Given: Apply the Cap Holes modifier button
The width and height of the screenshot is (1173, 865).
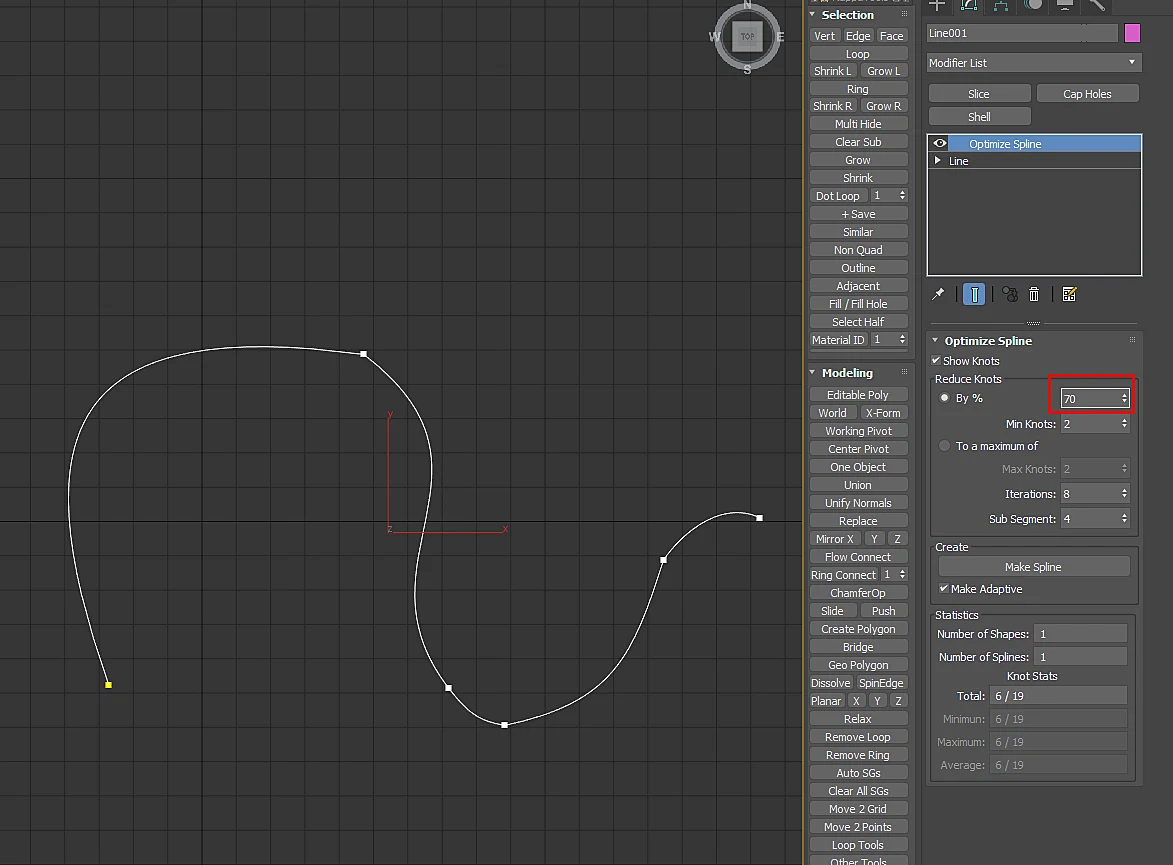Looking at the screenshot, I should coord(1087,94).
